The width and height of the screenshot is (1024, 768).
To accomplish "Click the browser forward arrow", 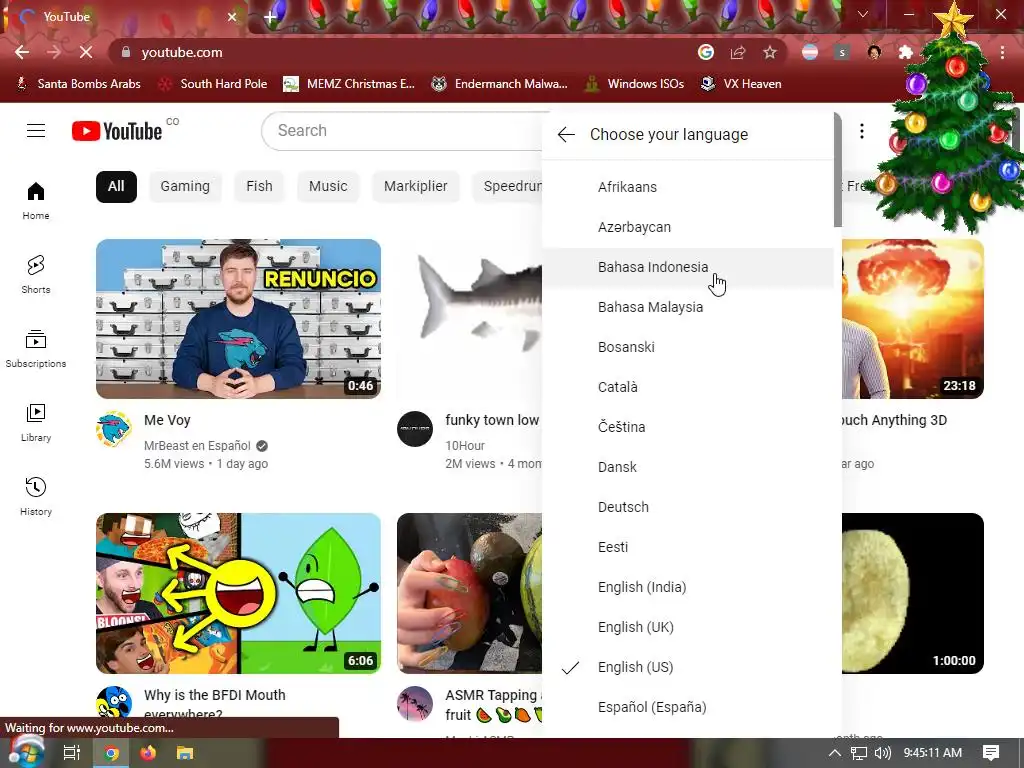I will point(54,52).
